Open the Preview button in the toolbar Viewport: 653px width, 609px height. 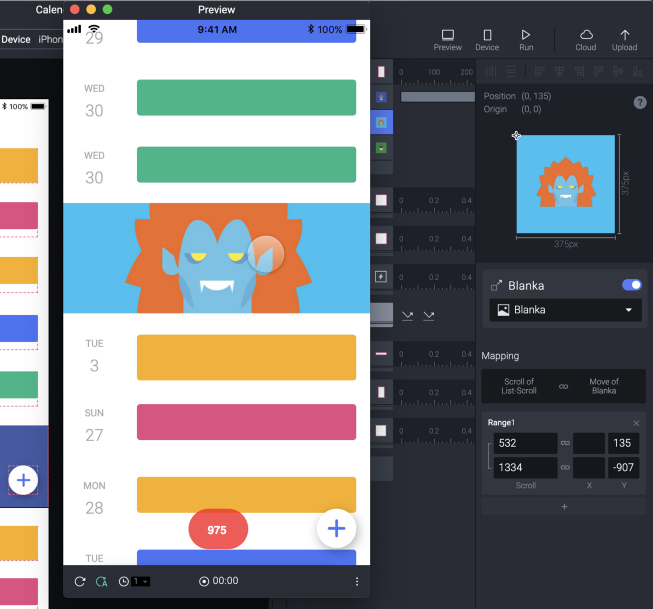[448, 40]
